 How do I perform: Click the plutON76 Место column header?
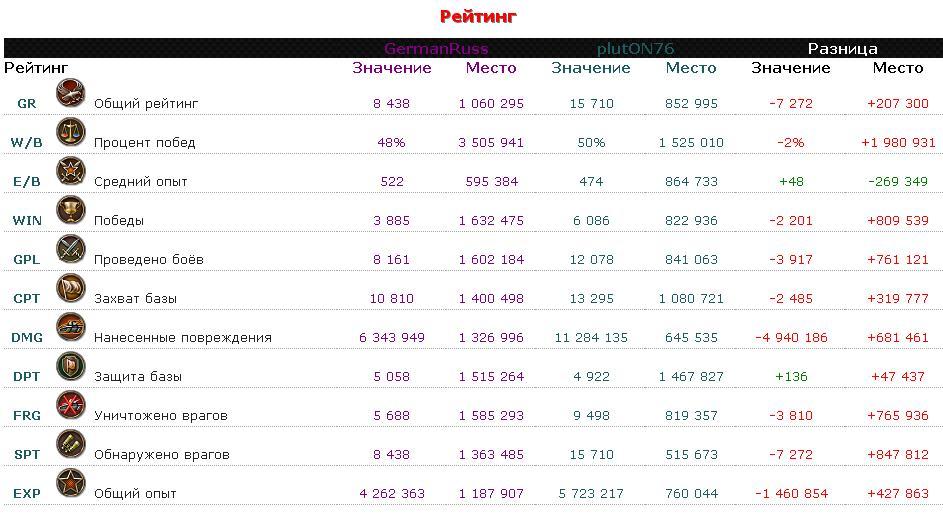[690, 68]
